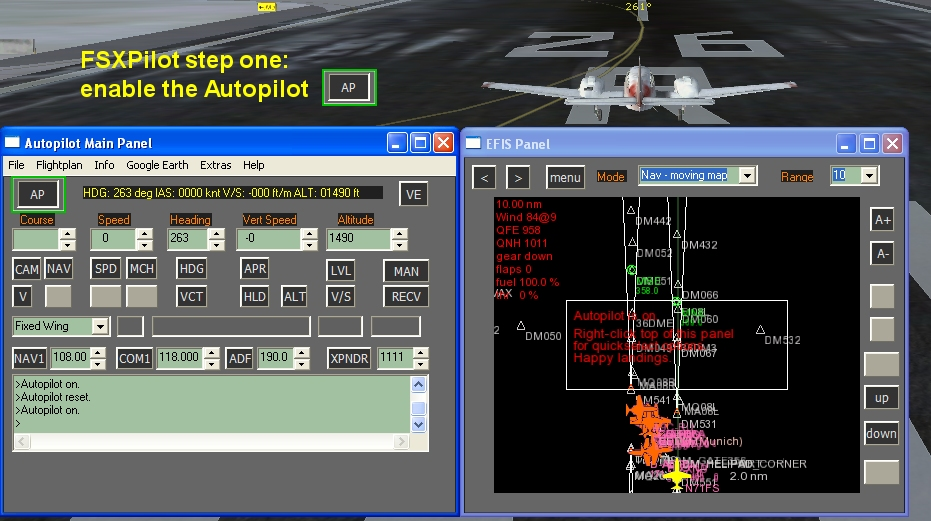Increase NAV1 frequency with up arrow

coord(98,353)
